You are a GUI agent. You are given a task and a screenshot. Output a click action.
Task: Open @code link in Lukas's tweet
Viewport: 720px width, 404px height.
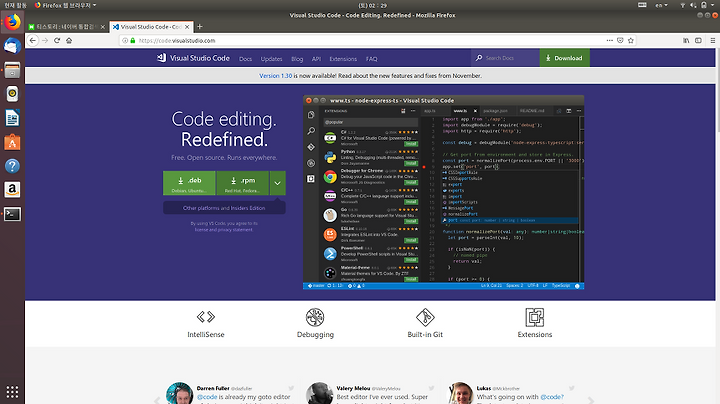(x=552, y=397)
